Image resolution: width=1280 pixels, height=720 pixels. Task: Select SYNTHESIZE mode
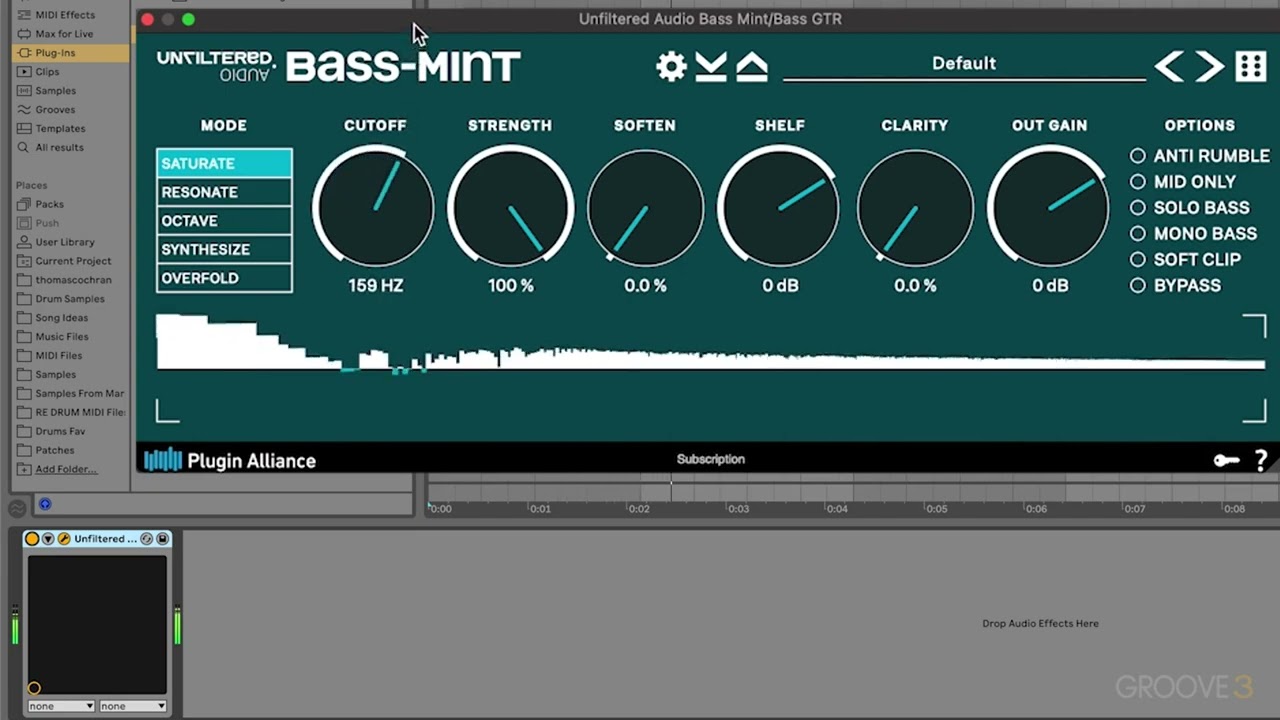point(224,250)
